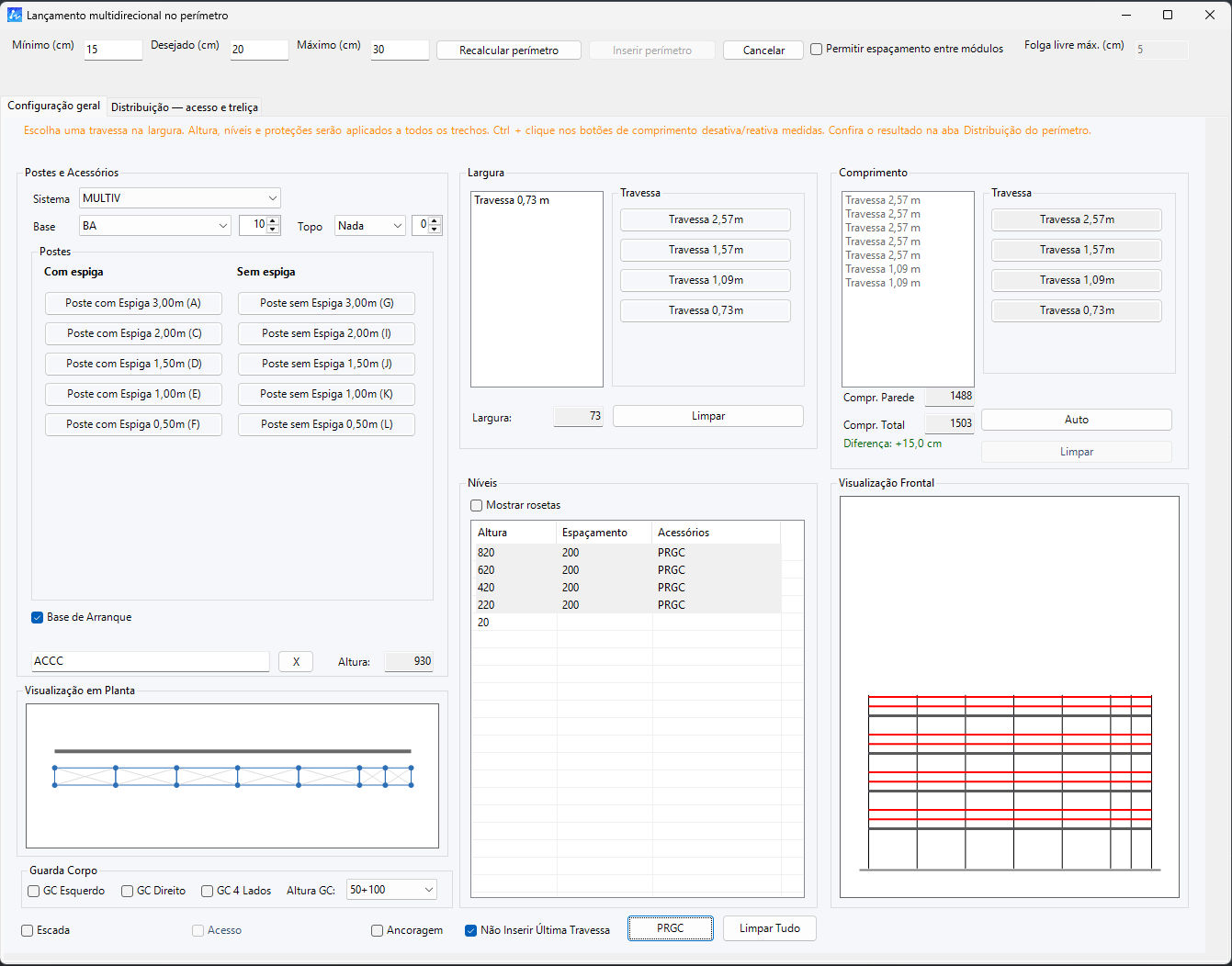Image resolution: width=1232 pixels, height=966 pixels.
Task: Click the Desejado (cm) input field
Action: (x=259, y=50)
